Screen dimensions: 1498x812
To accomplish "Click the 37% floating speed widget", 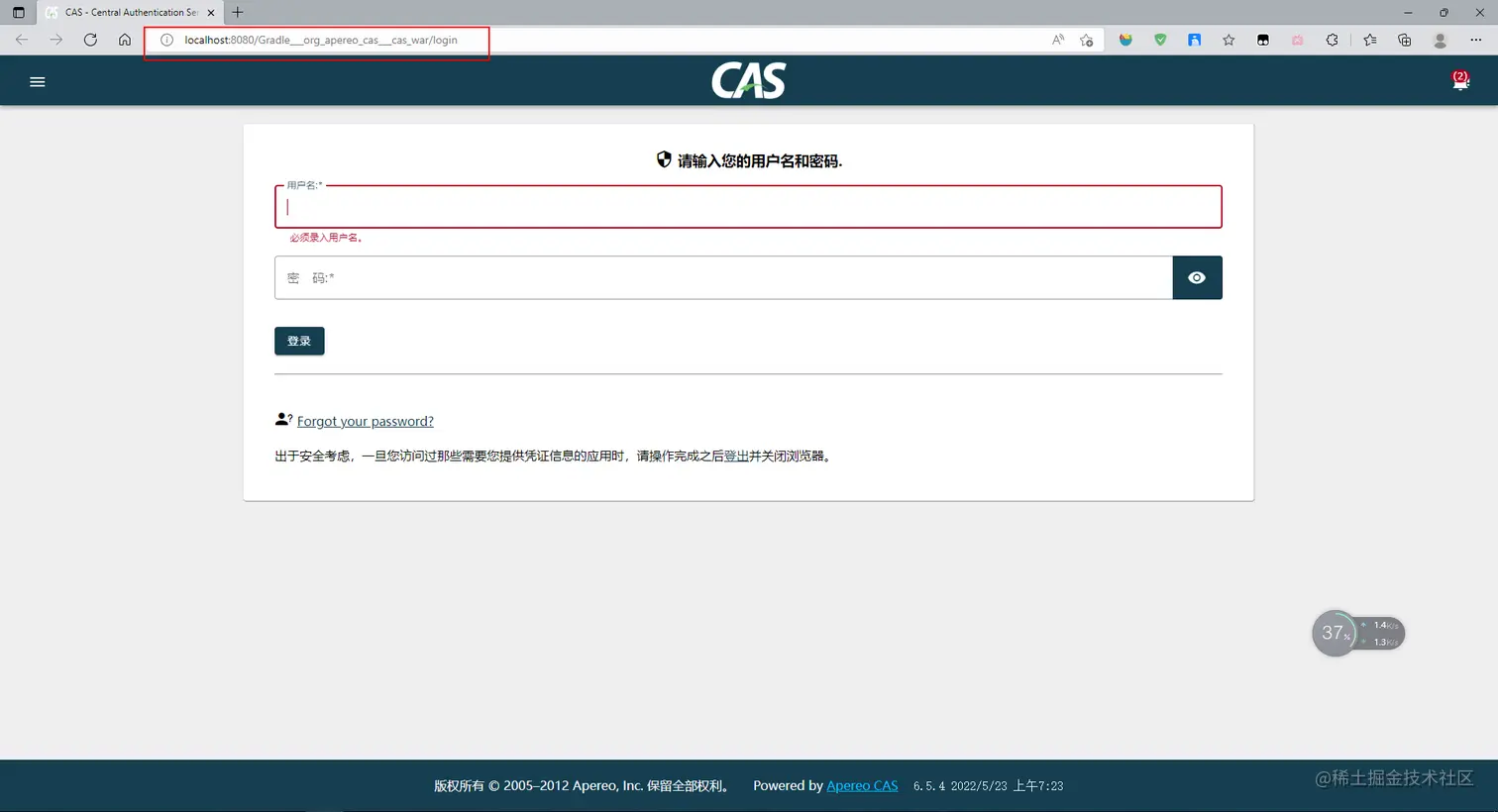I will click(x=1358, y=634).
